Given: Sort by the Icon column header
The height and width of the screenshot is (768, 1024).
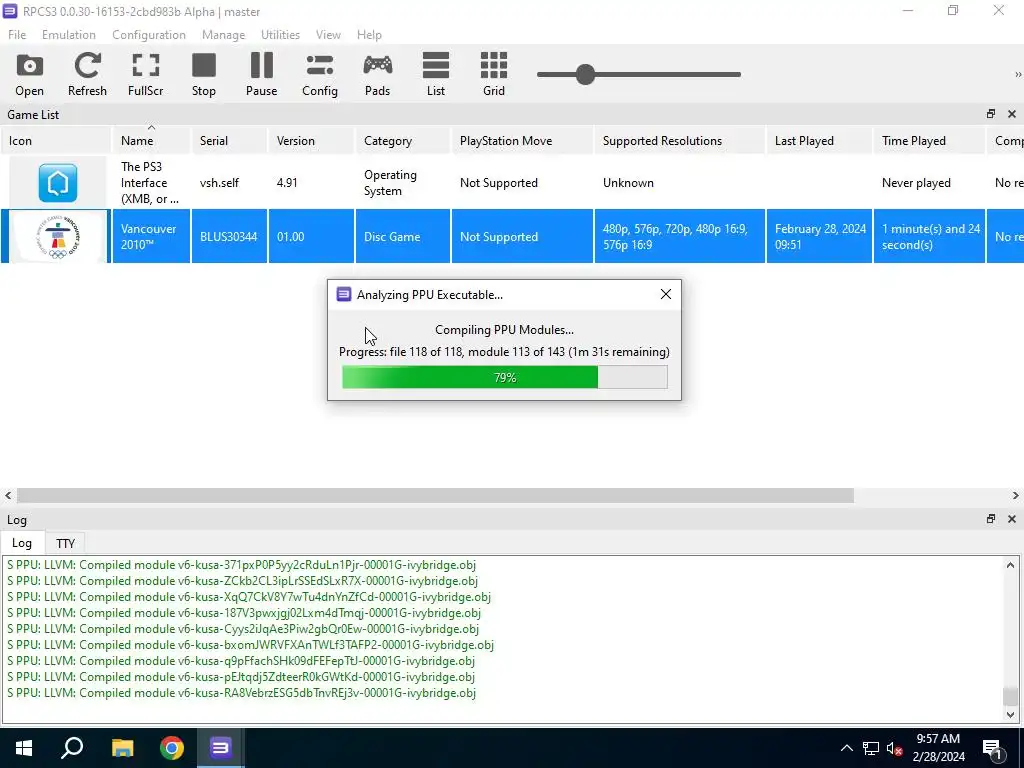Looking at the screenshot, I should click(x=56, y=140).
